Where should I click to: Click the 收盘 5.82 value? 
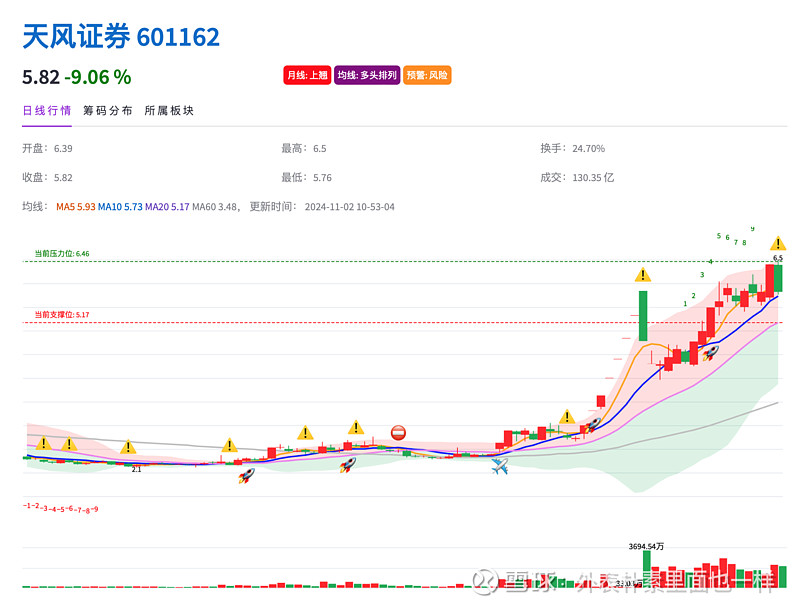click(x=63, y=178)
